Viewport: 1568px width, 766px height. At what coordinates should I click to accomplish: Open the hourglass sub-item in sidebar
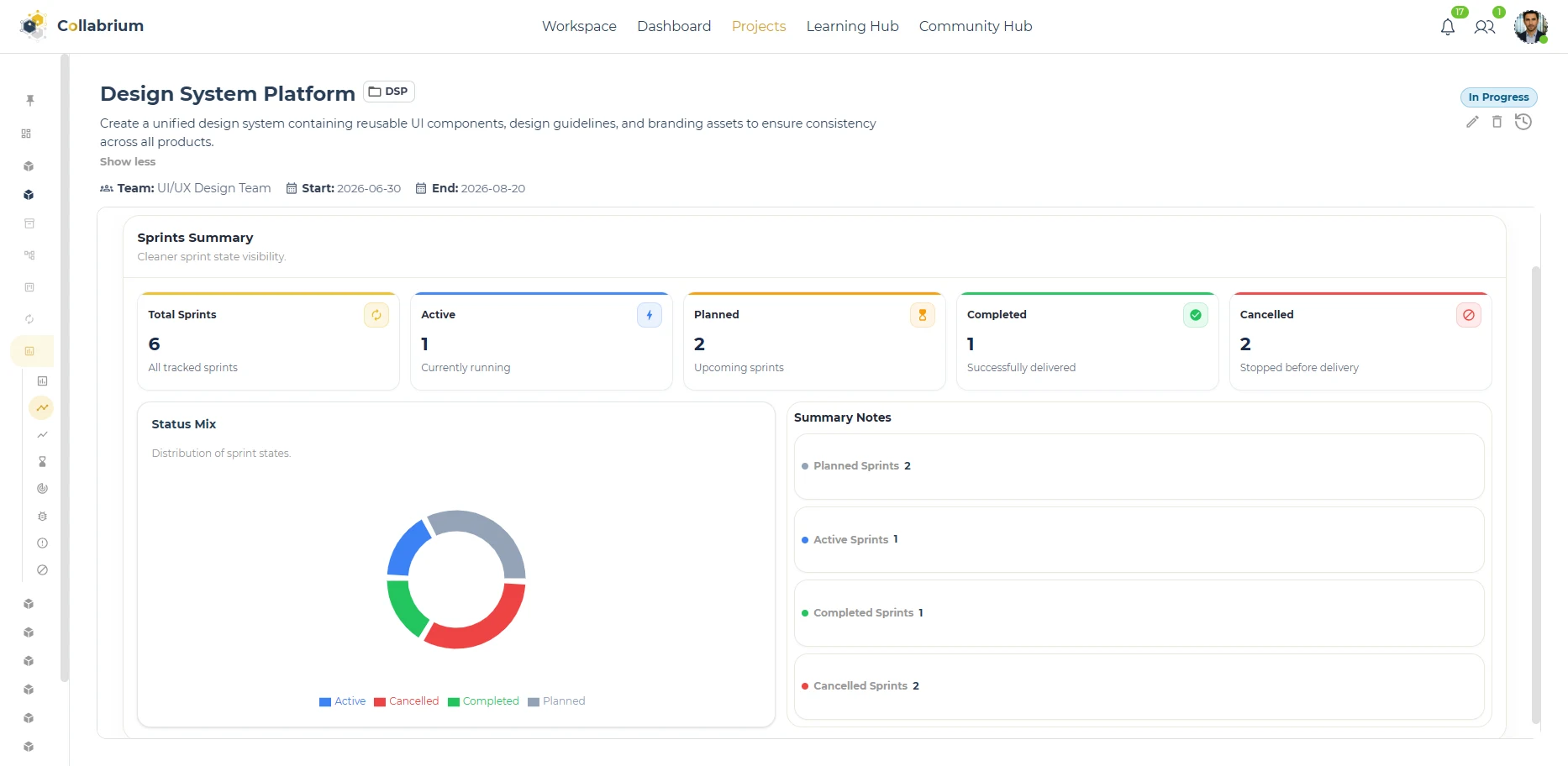42,462
